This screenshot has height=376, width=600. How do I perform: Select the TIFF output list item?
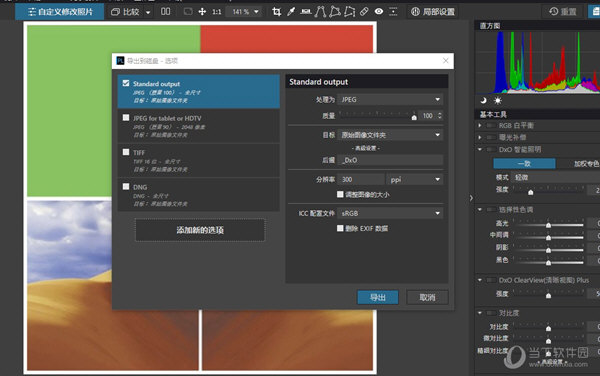(x=199, y=161)
